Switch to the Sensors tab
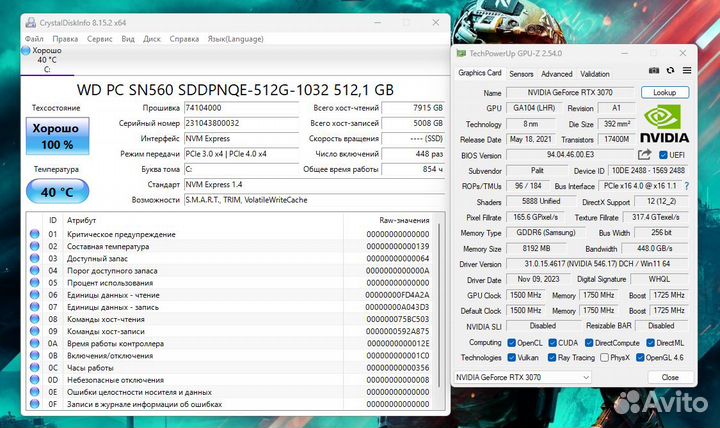Viewport: 720px width, 428px height. pyautogui.click(x=521, y=74)
